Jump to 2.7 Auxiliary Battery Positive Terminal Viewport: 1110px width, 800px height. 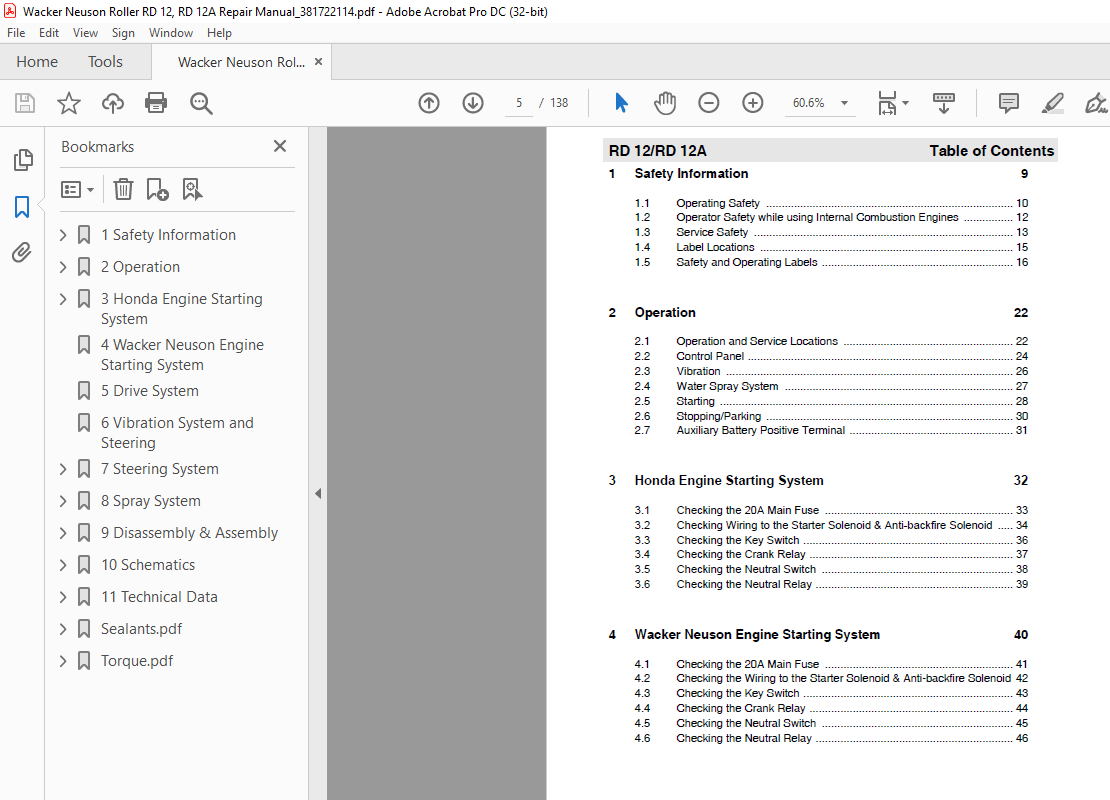click(831, 430)
